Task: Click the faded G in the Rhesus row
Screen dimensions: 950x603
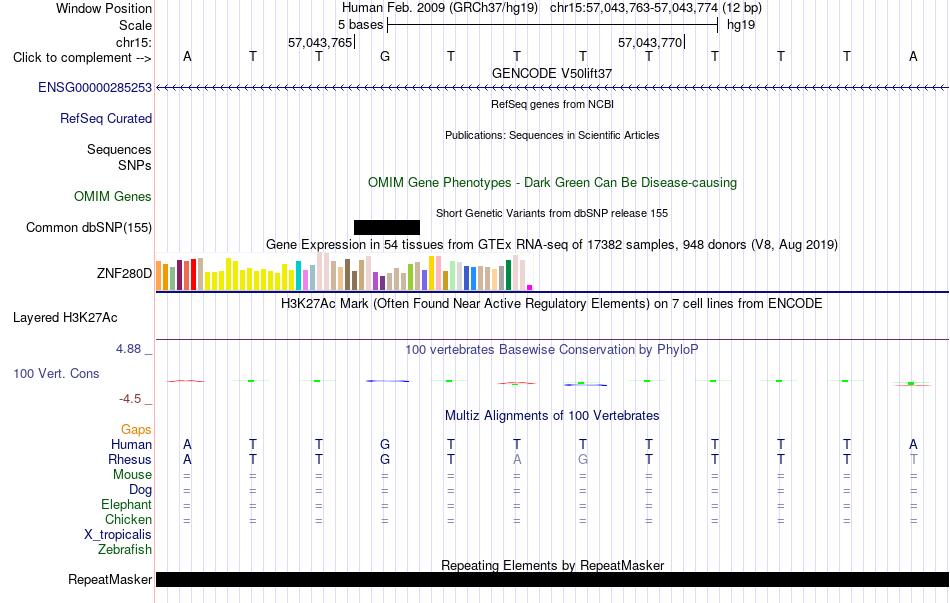Action: pos(583,459)
